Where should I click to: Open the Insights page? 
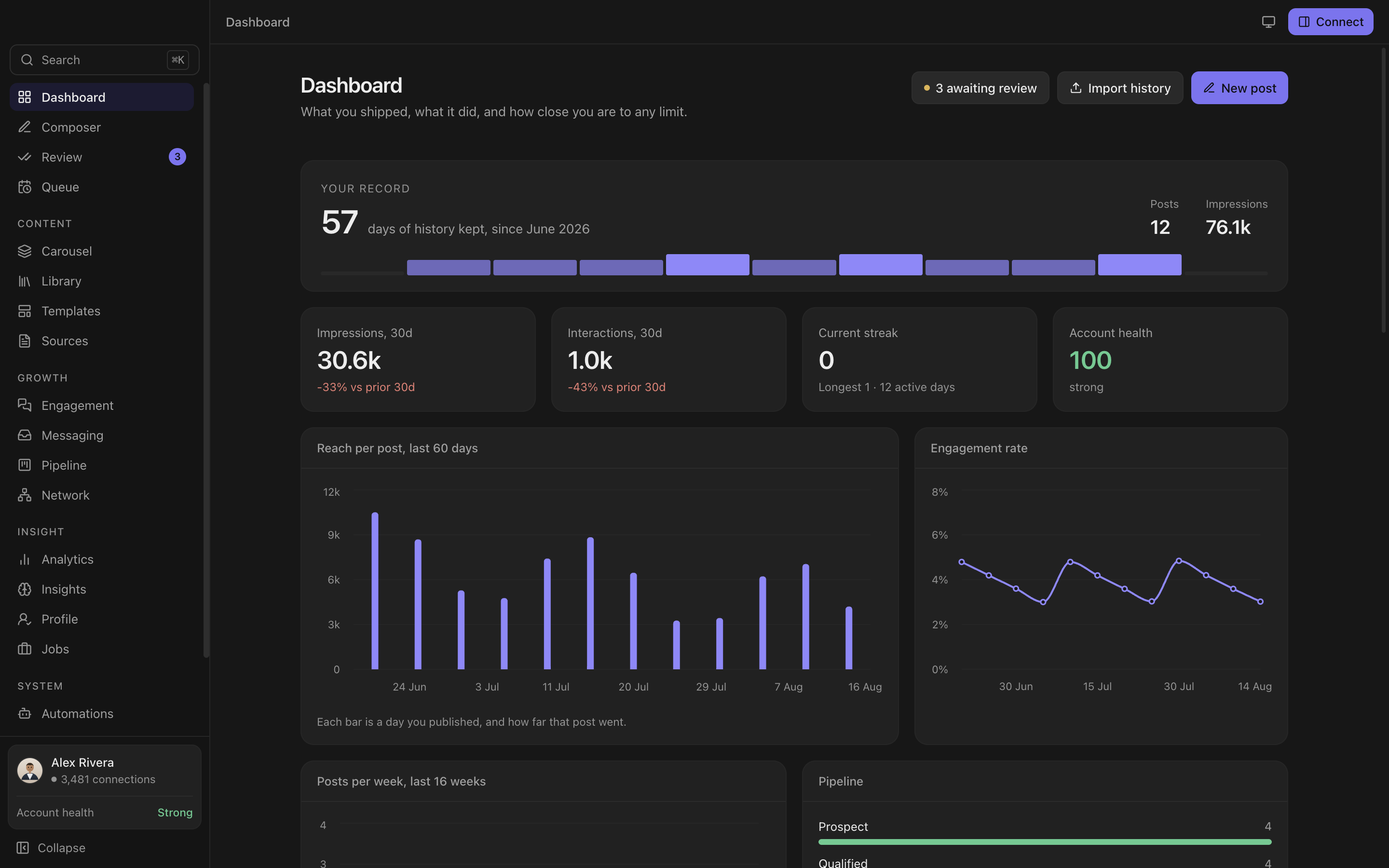point(102,588)
